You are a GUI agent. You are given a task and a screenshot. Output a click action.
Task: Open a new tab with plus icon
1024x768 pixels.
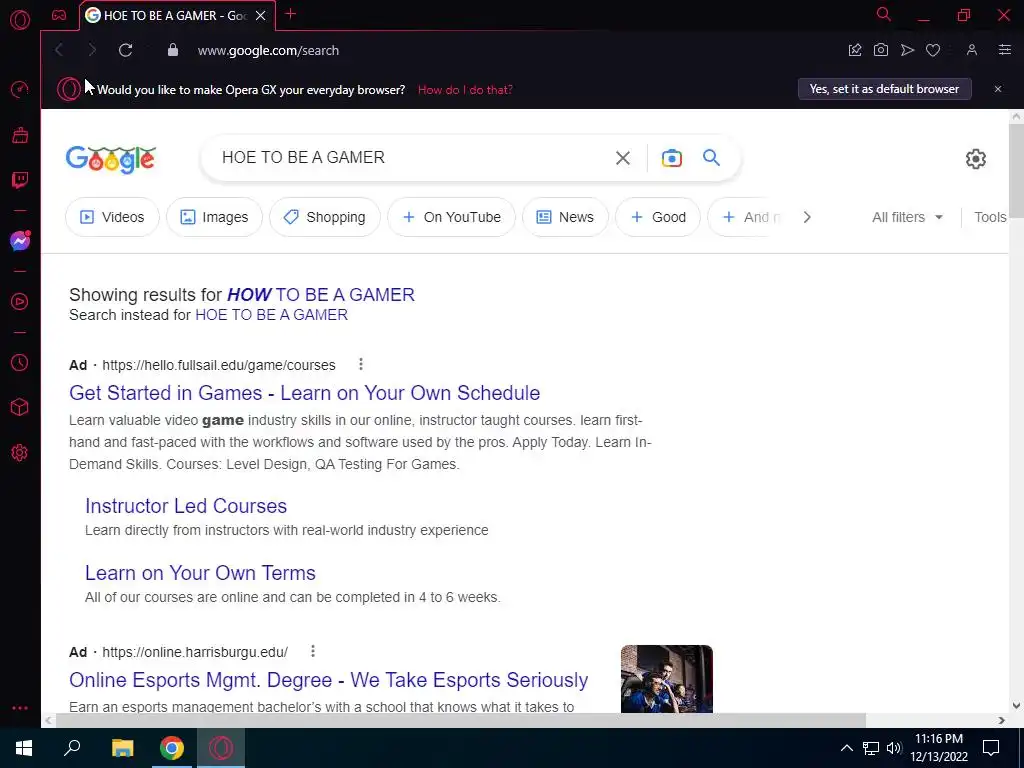point(291,14)
